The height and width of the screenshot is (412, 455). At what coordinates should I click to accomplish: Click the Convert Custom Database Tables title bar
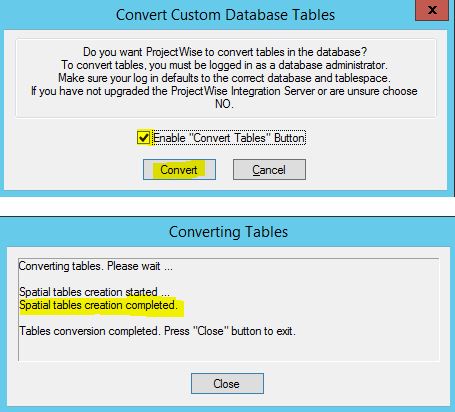[x=225, y=15]
